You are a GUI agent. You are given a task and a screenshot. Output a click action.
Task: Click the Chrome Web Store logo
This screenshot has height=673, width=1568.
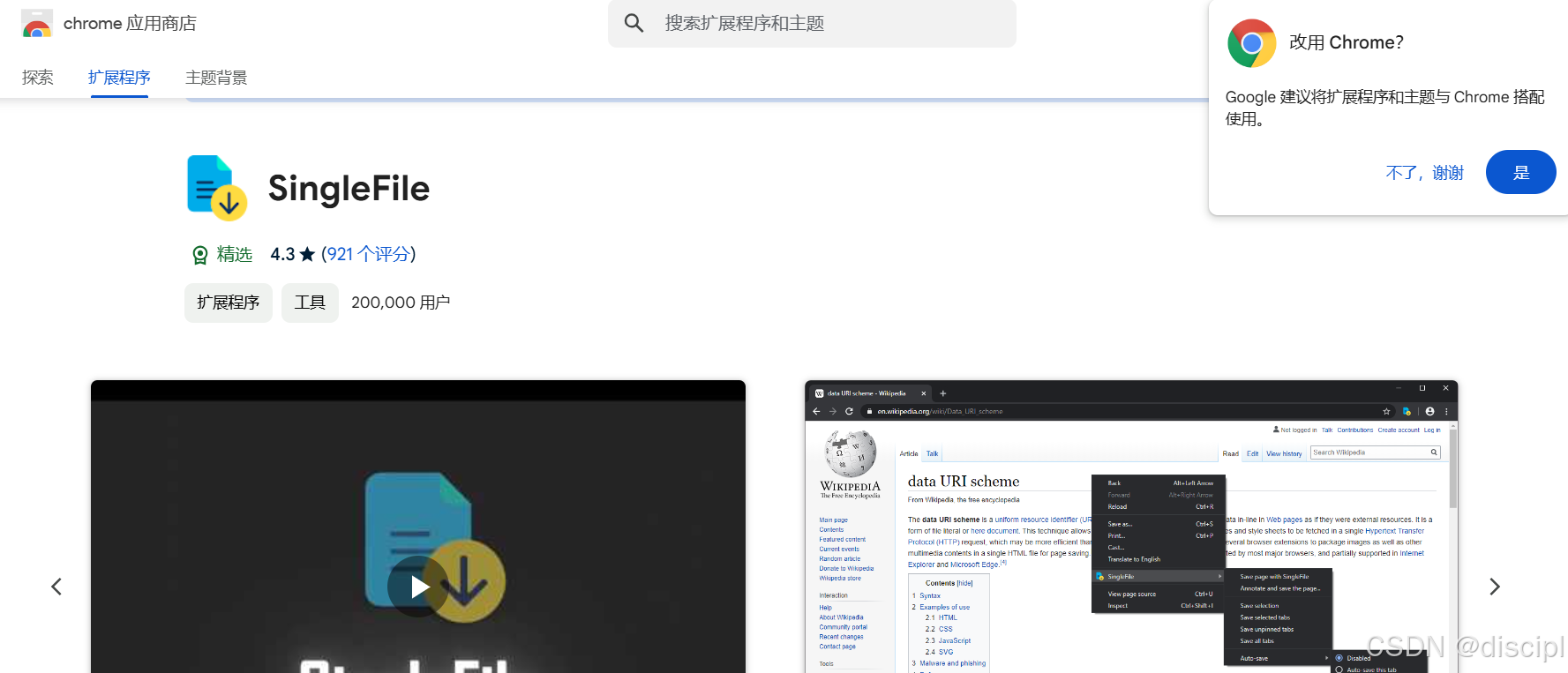(x=36, y=24)
